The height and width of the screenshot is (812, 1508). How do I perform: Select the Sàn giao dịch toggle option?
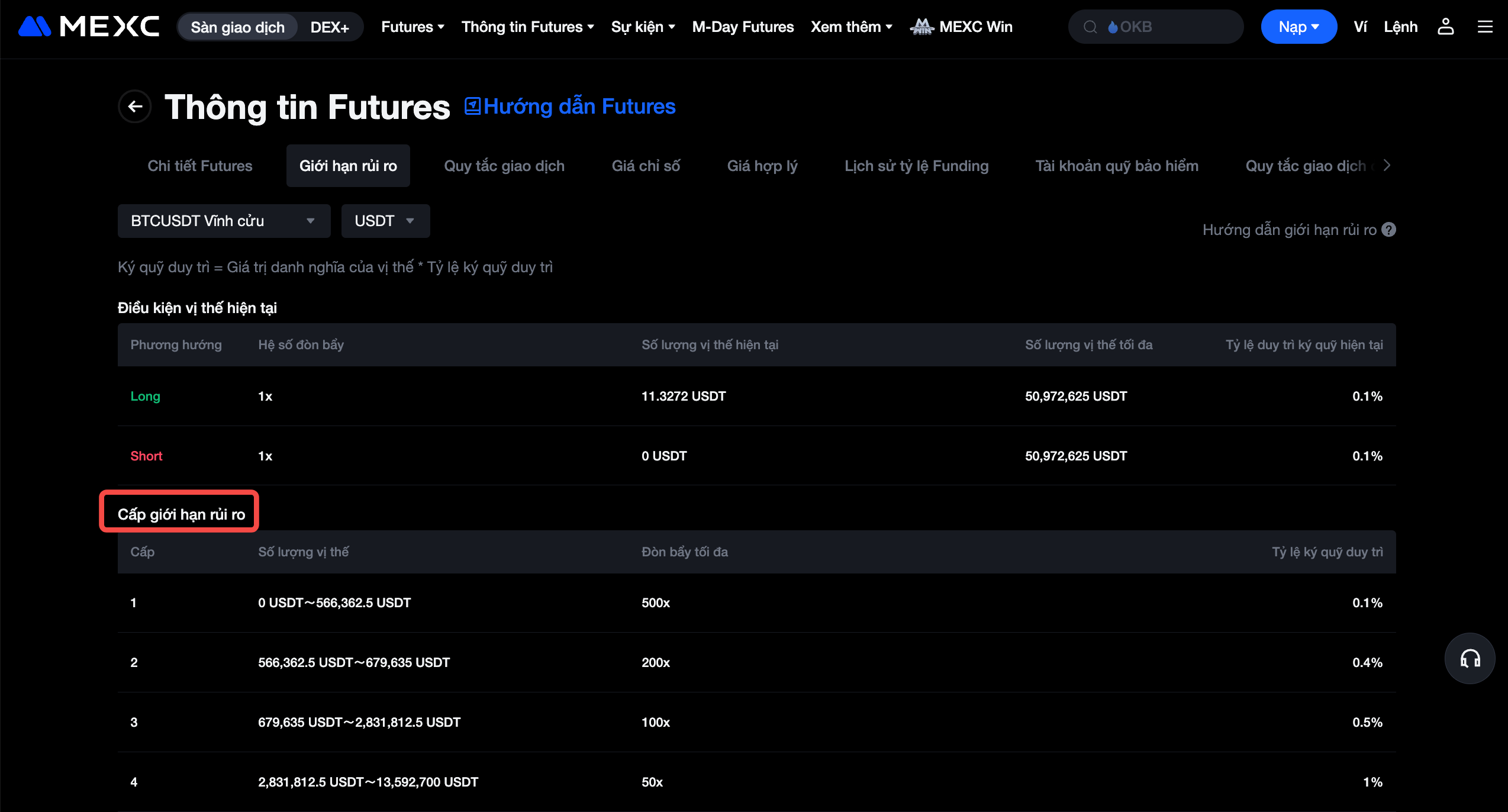(x=237, y=27)
